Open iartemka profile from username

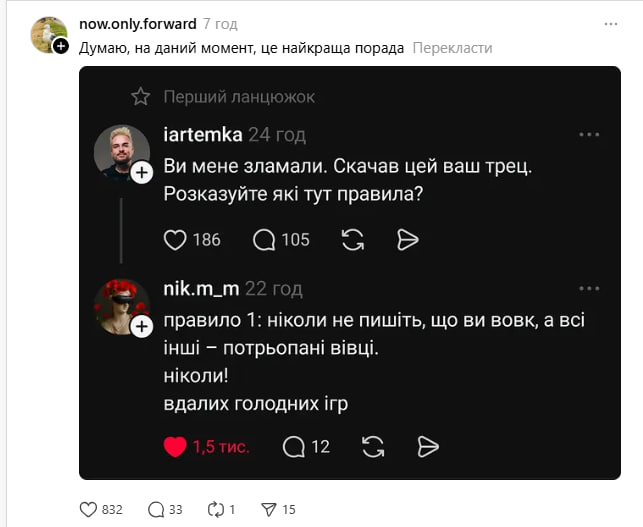(x=202, y=135)
